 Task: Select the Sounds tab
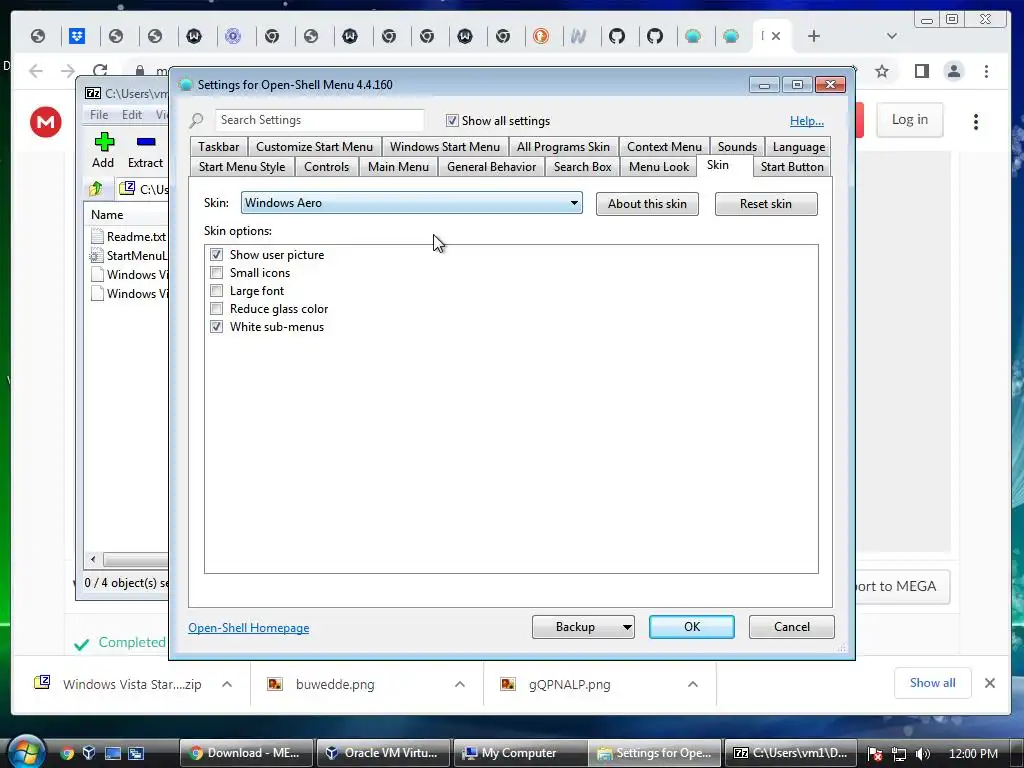[x=737, y=147]
